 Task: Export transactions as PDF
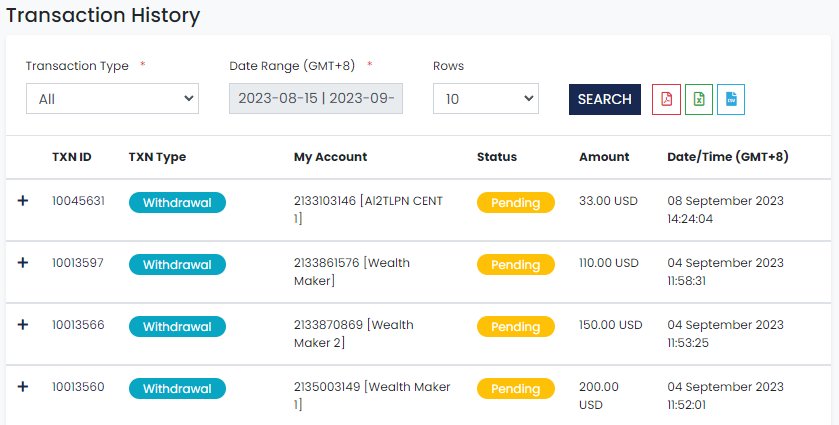click(666, 99)
